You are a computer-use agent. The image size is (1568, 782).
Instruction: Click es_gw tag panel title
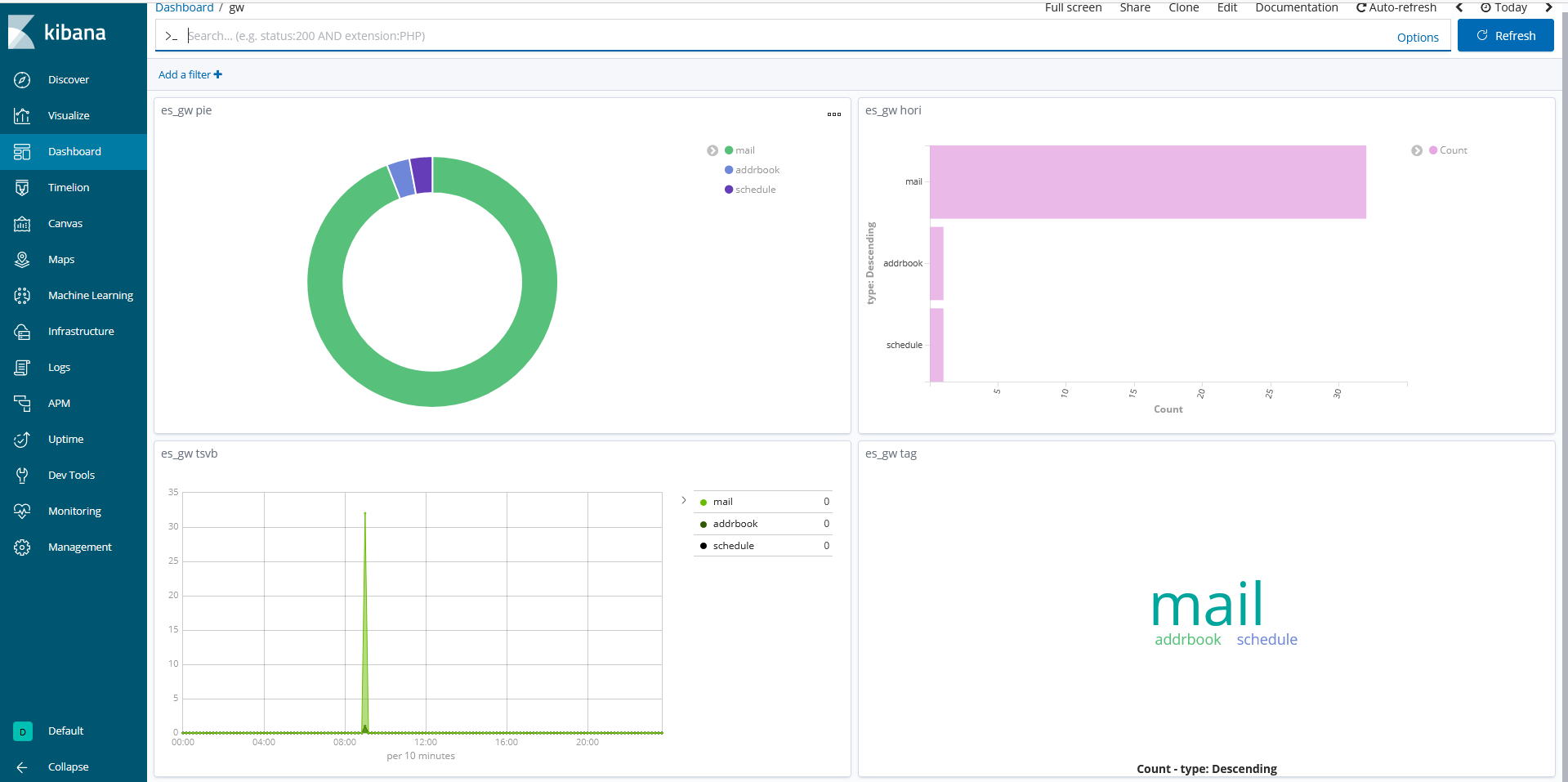point(891,454)
